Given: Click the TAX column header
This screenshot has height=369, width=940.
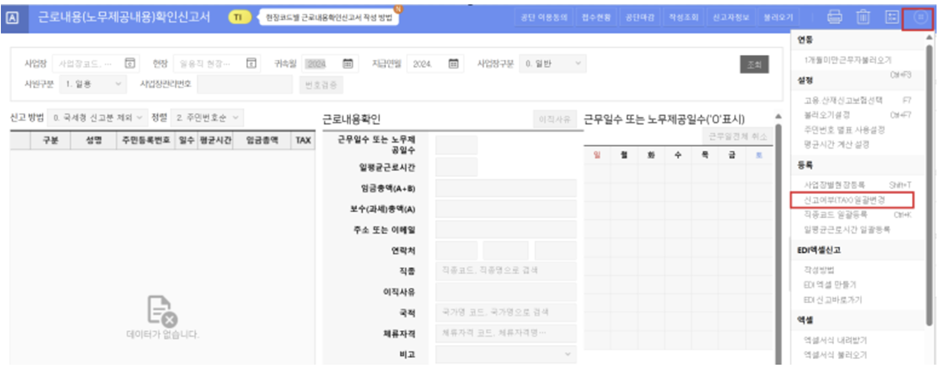Looking at the screenshot, I should click(303, 140).
